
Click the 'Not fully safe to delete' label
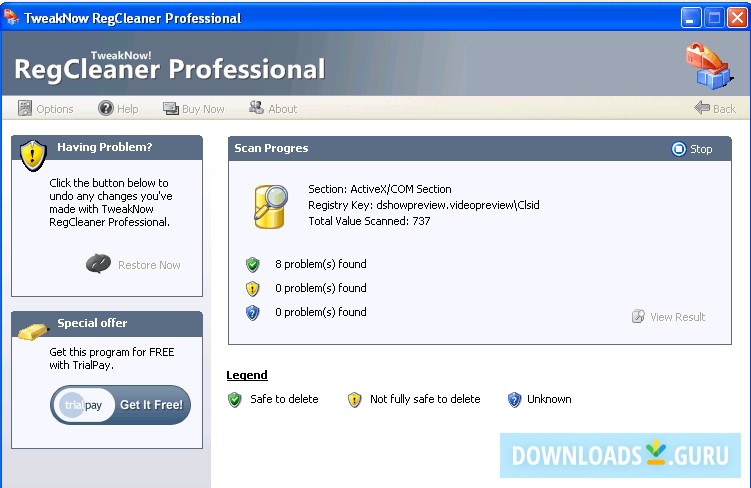425,399
